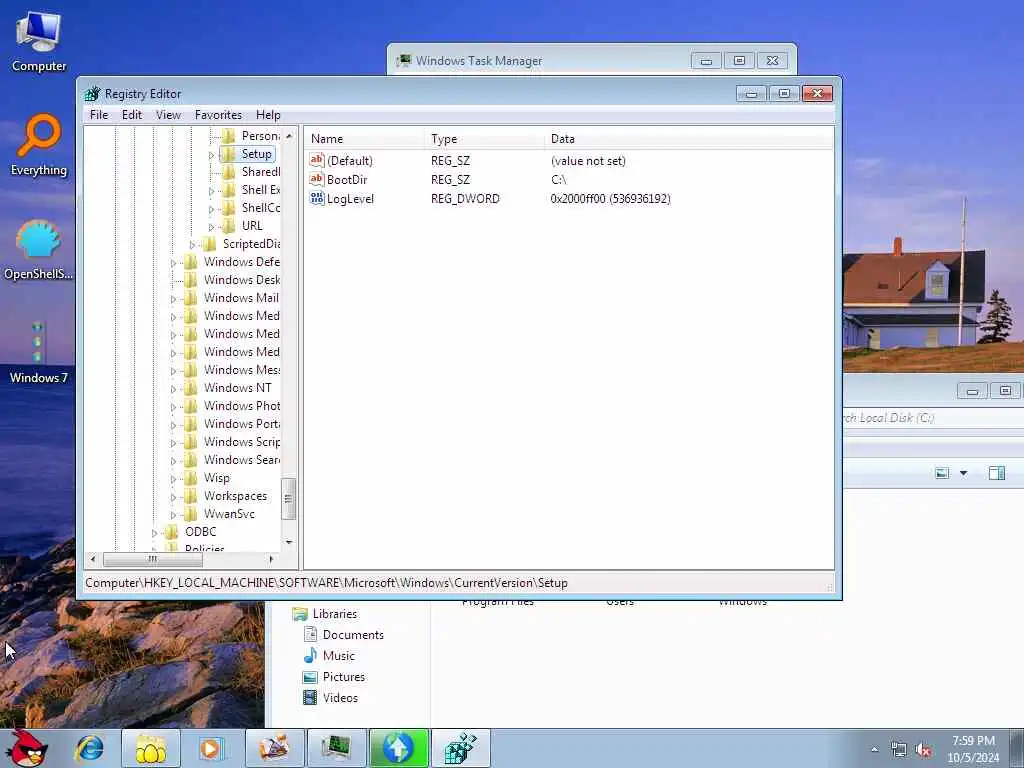Expand the Setup registry key

tap(211, 155)
